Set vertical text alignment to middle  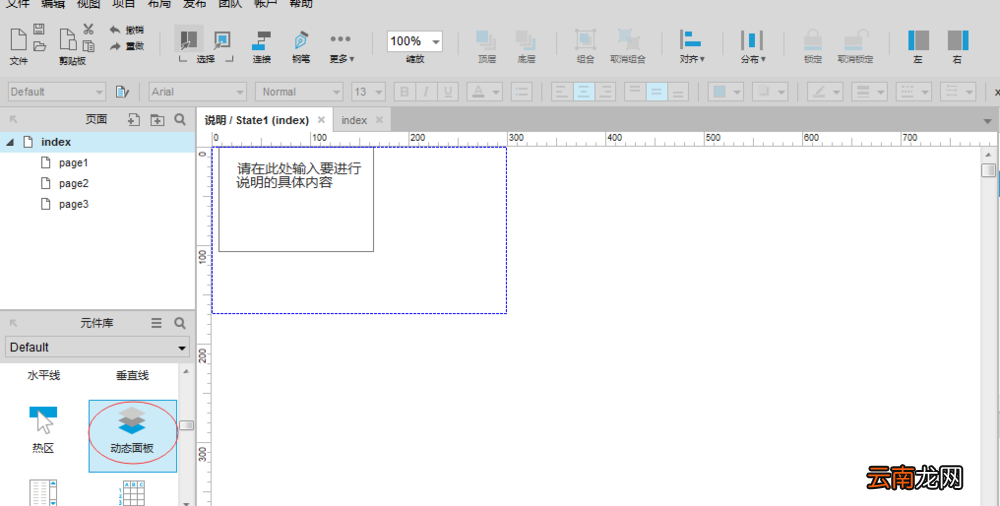pos(656,92)
